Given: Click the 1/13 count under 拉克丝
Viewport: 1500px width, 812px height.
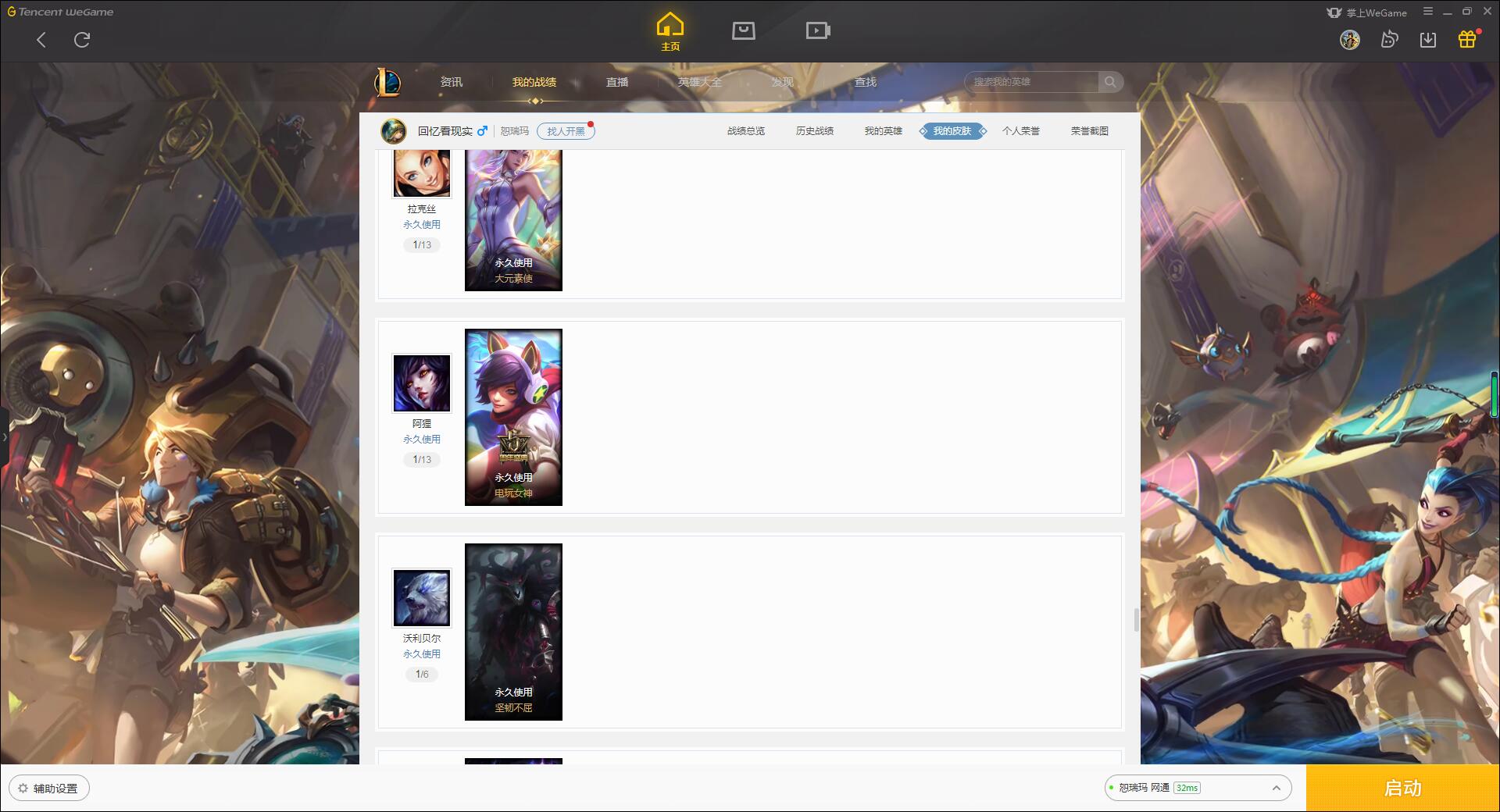Looking at the screenshot, I should point(422,245).
